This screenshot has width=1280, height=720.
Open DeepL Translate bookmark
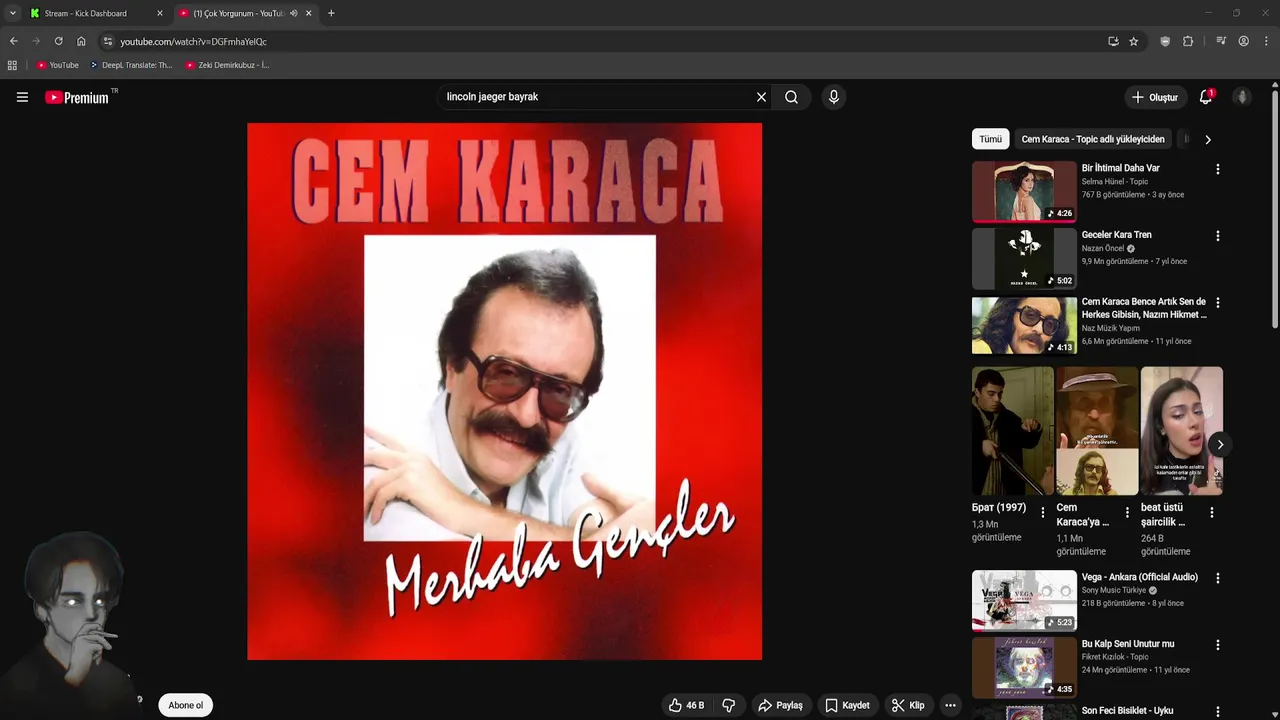point(130,65)
